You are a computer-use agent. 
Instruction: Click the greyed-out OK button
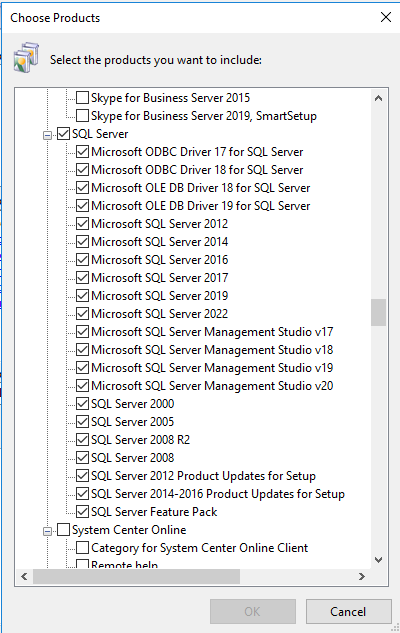[x=253, y=612]
